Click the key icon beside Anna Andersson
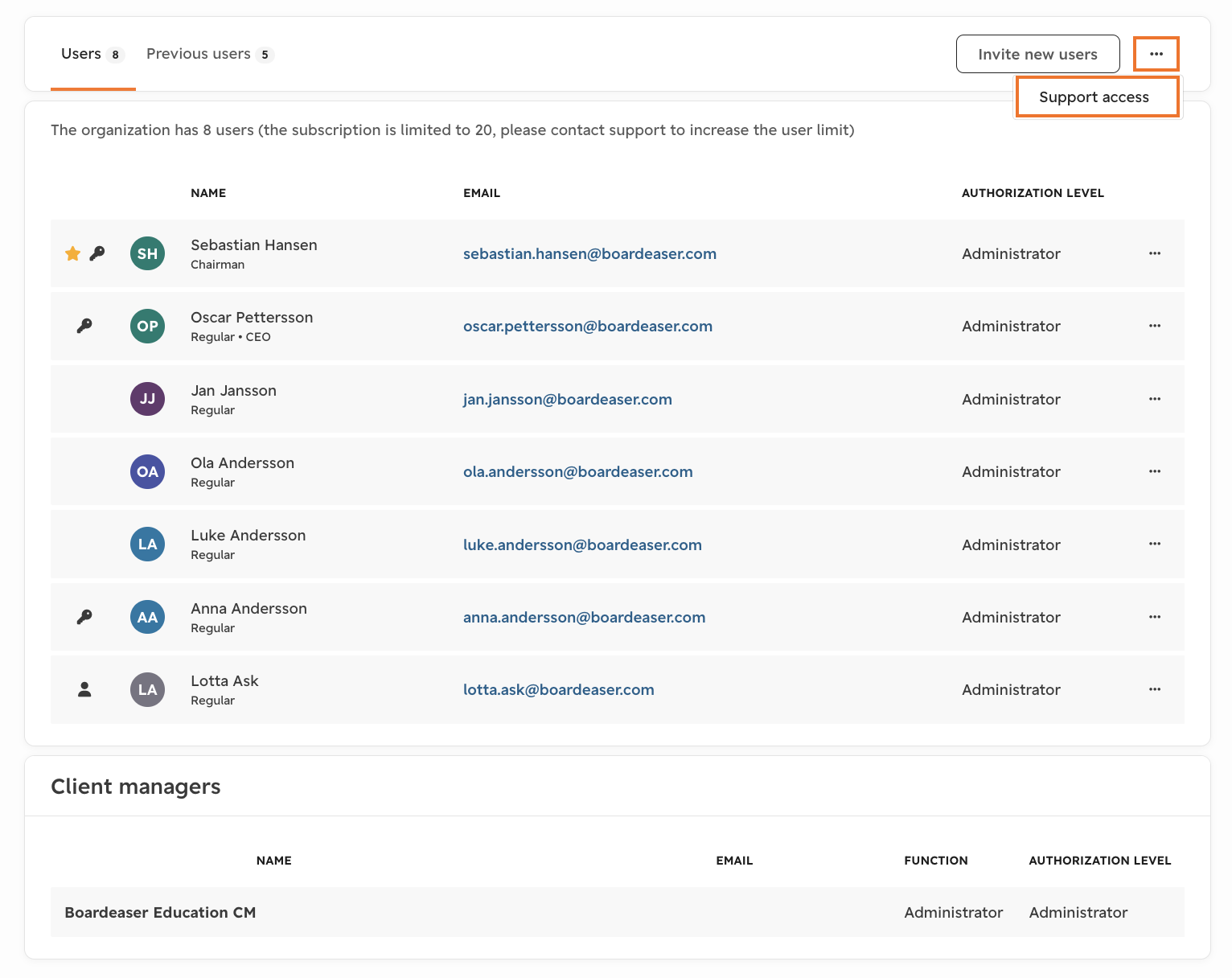The image size is (1232, 978). [x=84, y=617]
